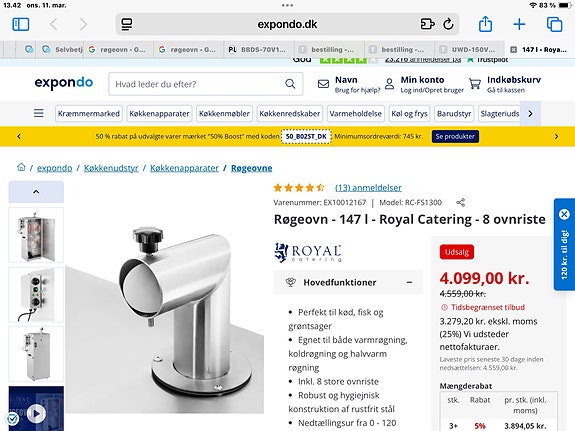Image resolution: width=575 pixels, height=431 pixels.
Task: Select the Køkkenapparater category tab
Action: 159,114
